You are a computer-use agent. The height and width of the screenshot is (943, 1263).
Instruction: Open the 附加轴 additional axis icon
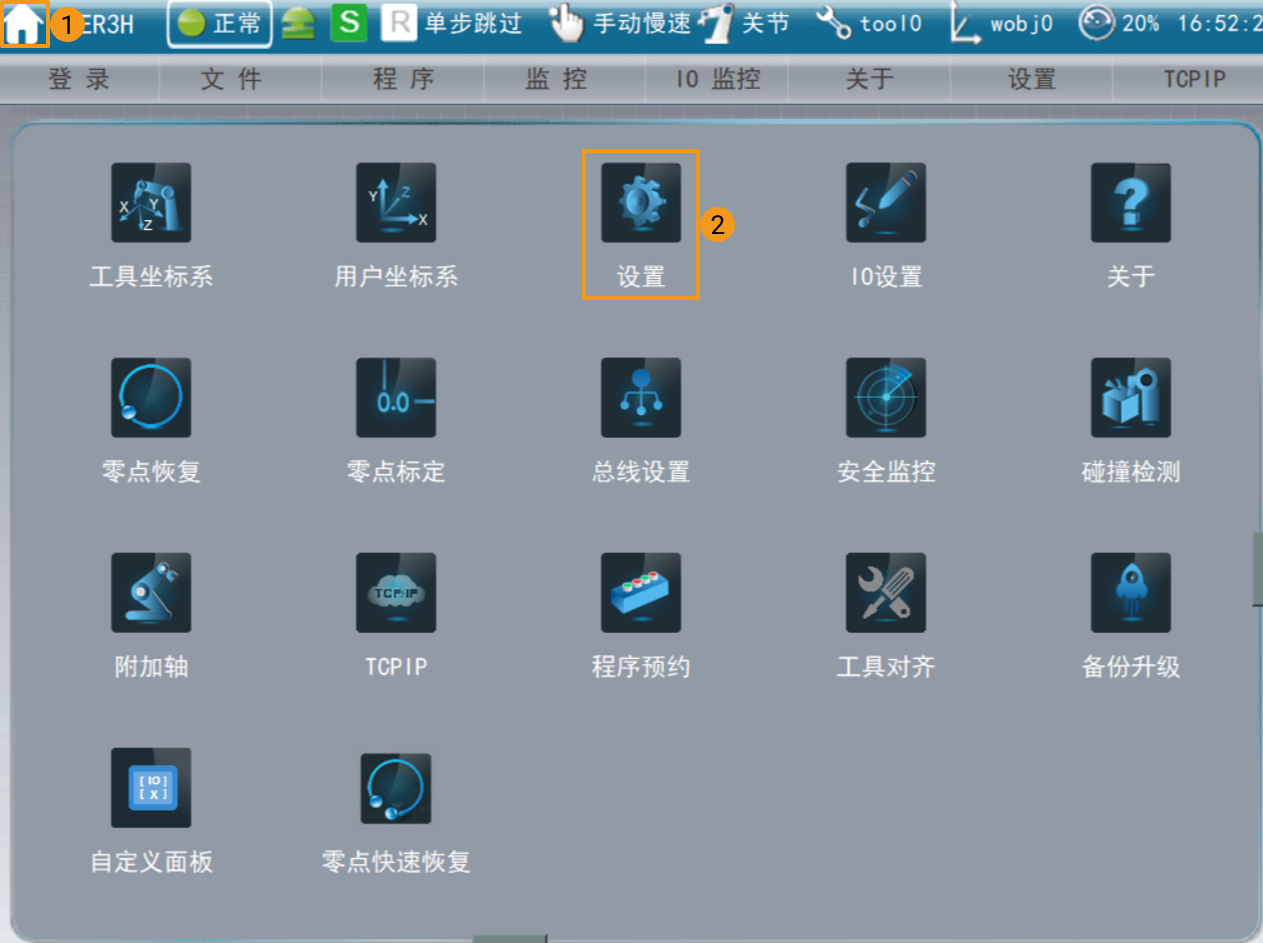[x=151, y=593]
